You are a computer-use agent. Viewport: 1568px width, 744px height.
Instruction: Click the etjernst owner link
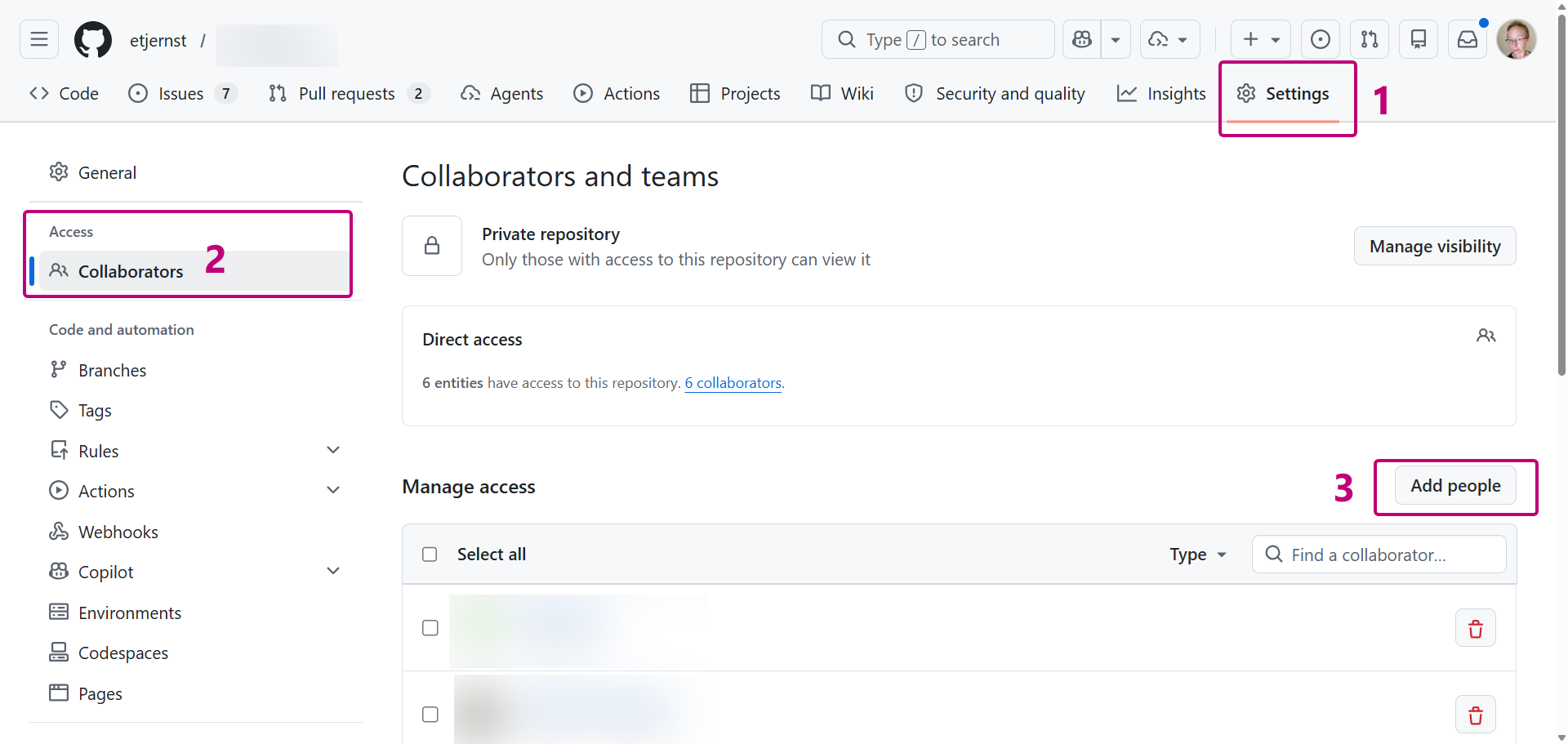(x=158, y=40)
